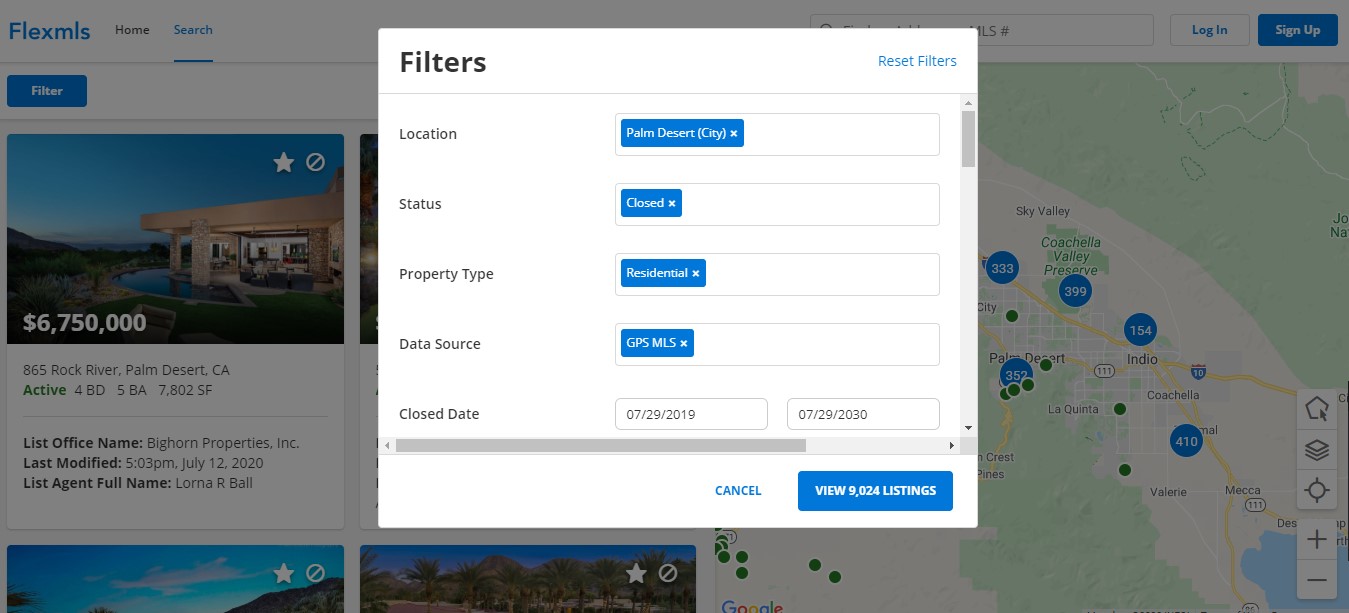
Task: Center map on my location
Action: pyautogui.click(x=1317, y=491)
